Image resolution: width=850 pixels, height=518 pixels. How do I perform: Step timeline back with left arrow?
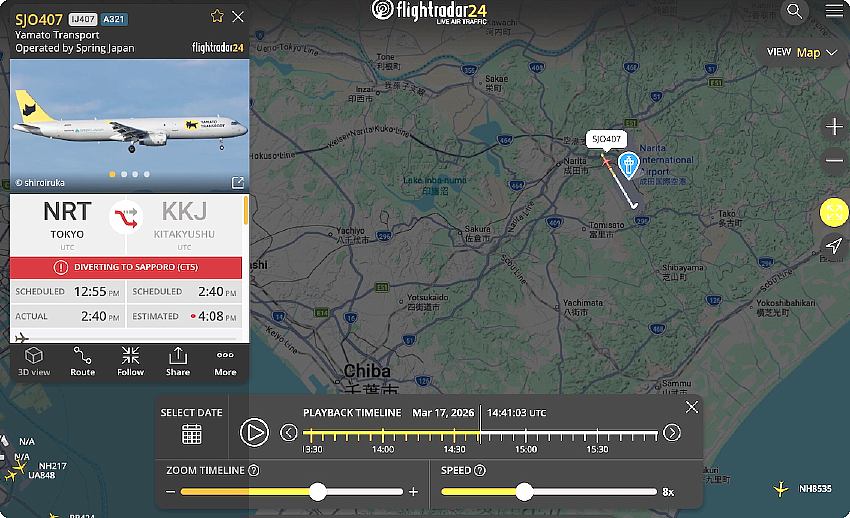coord(288,432)
